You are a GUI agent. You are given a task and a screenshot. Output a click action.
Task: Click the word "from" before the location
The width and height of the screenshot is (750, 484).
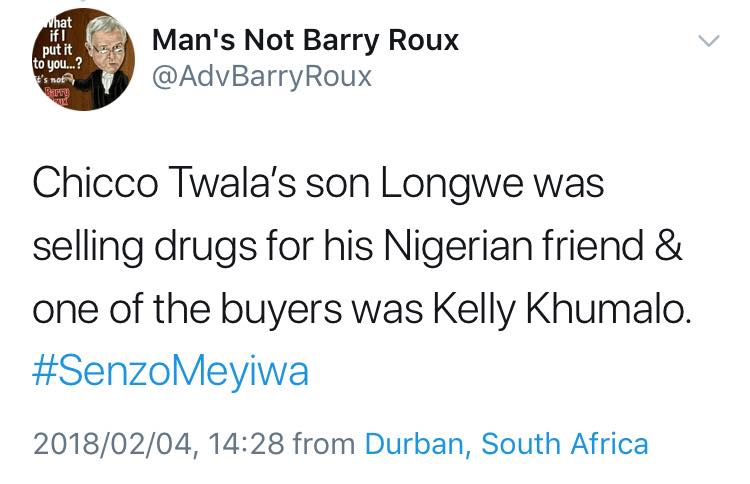(324, 444)
